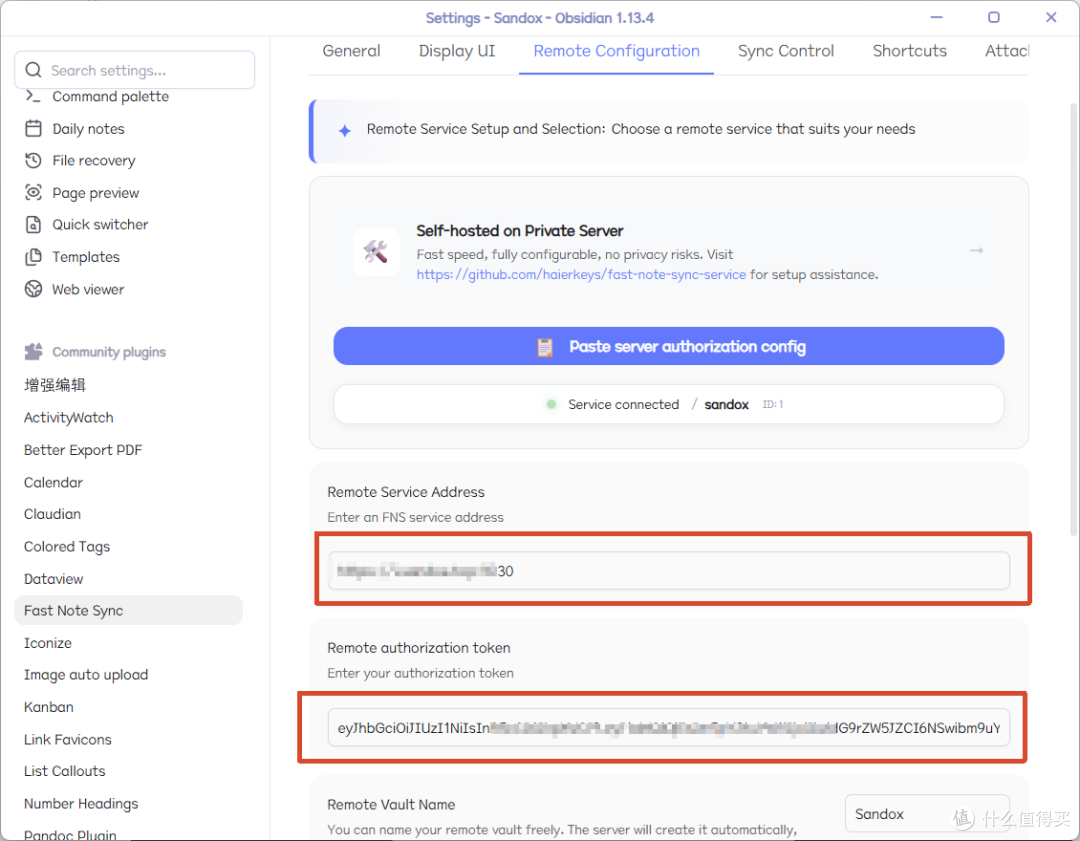Open List Callouts plugin settings
The image size is (1080, 841).
point(65,771)
